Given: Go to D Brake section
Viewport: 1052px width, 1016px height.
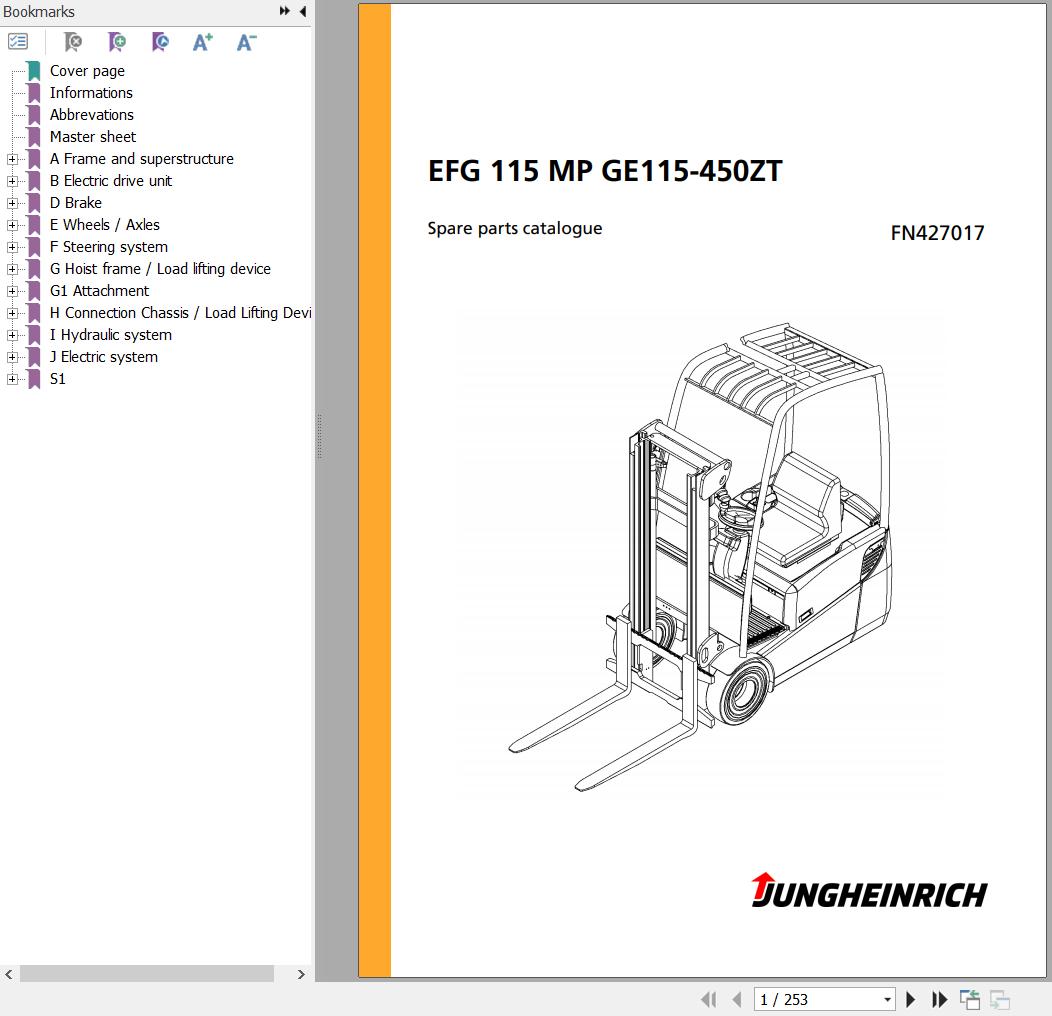Looking at the screenshot, I should 76,203.
